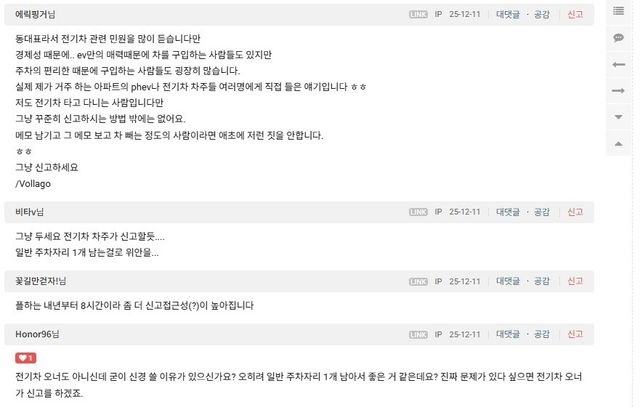View IP info on 에릭핑거's comment
This screenshot has height=408, width=640.
coord(438,15)
